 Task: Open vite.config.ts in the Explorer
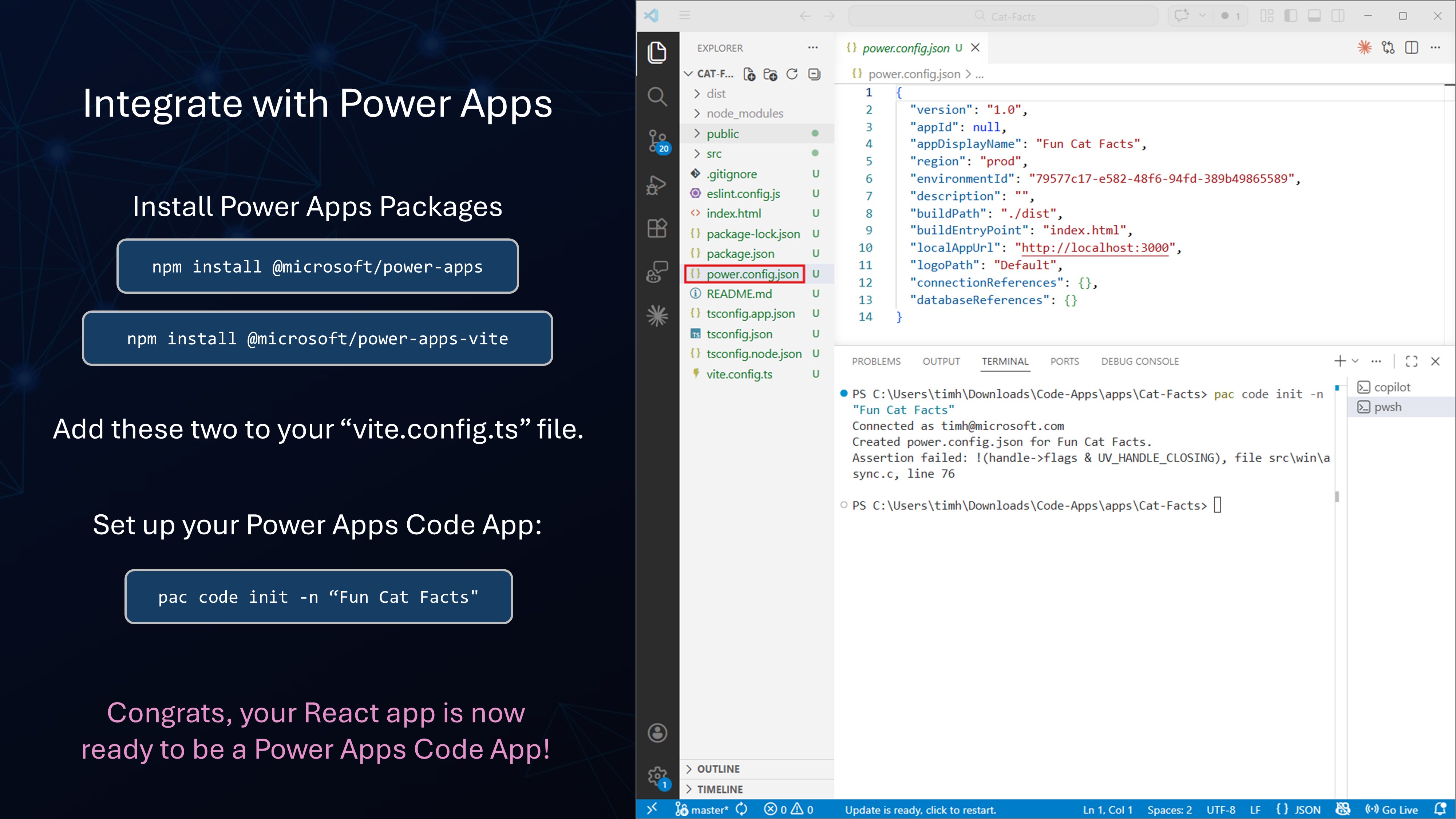click(757, 374)
